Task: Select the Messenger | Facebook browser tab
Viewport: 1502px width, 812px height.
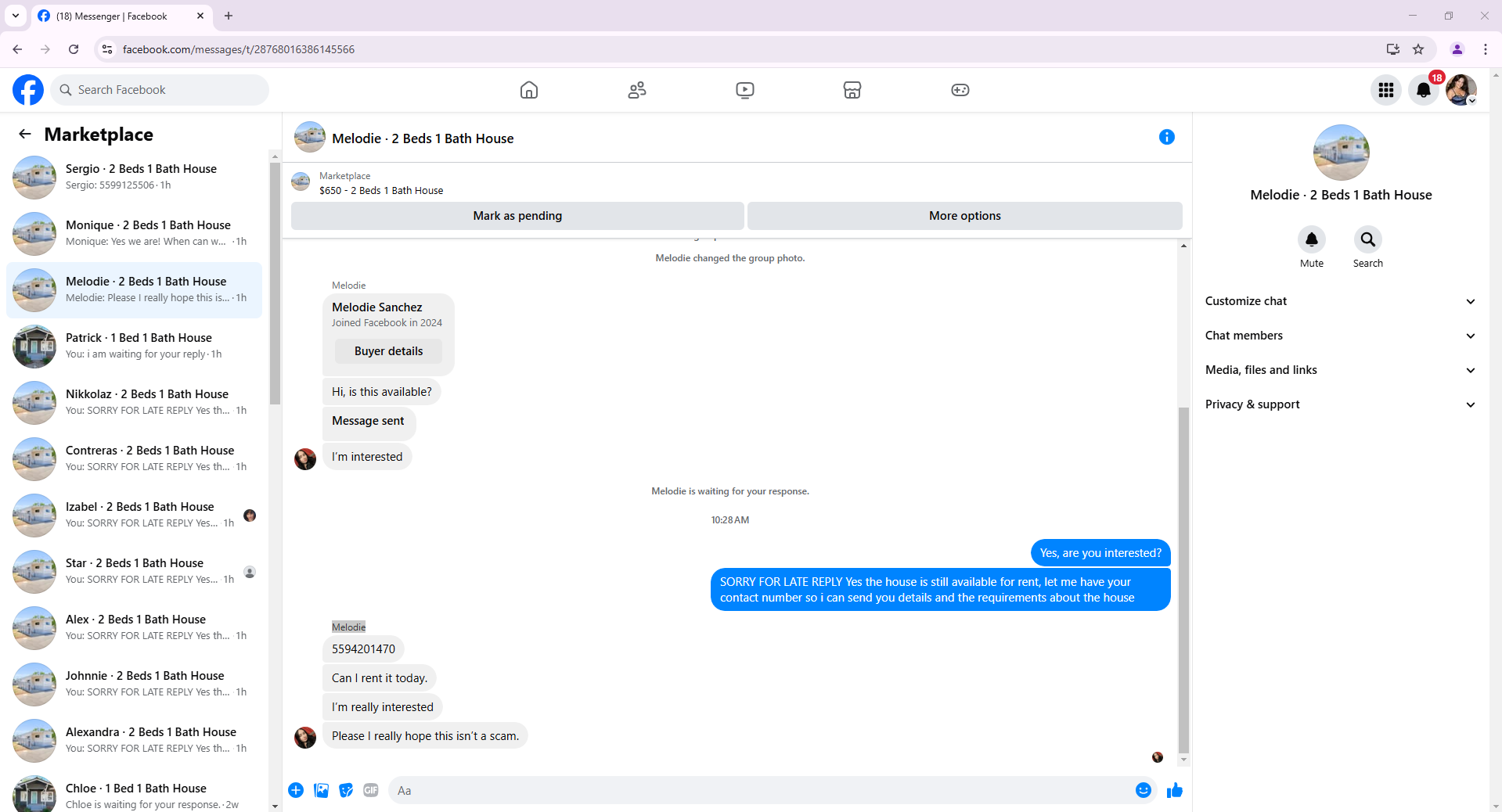Action: [x=121, y=16]
